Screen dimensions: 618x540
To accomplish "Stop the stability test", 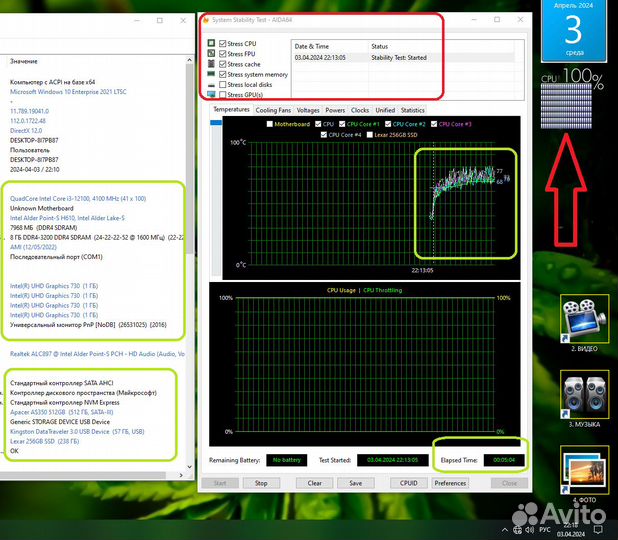I will [x=261, y=483].
